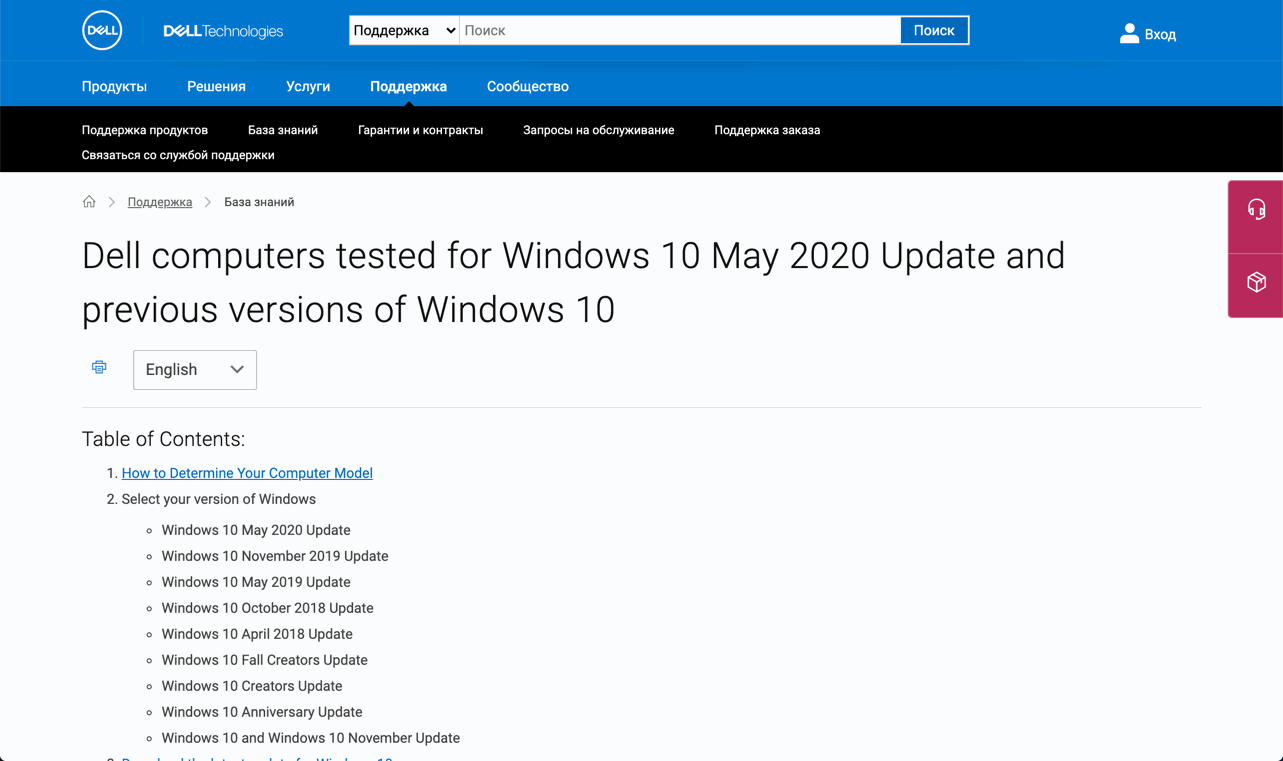Click the round Dell logo icon
Image resolution: width=1283 pixels, height=761 pixels.
click(102, 31)
